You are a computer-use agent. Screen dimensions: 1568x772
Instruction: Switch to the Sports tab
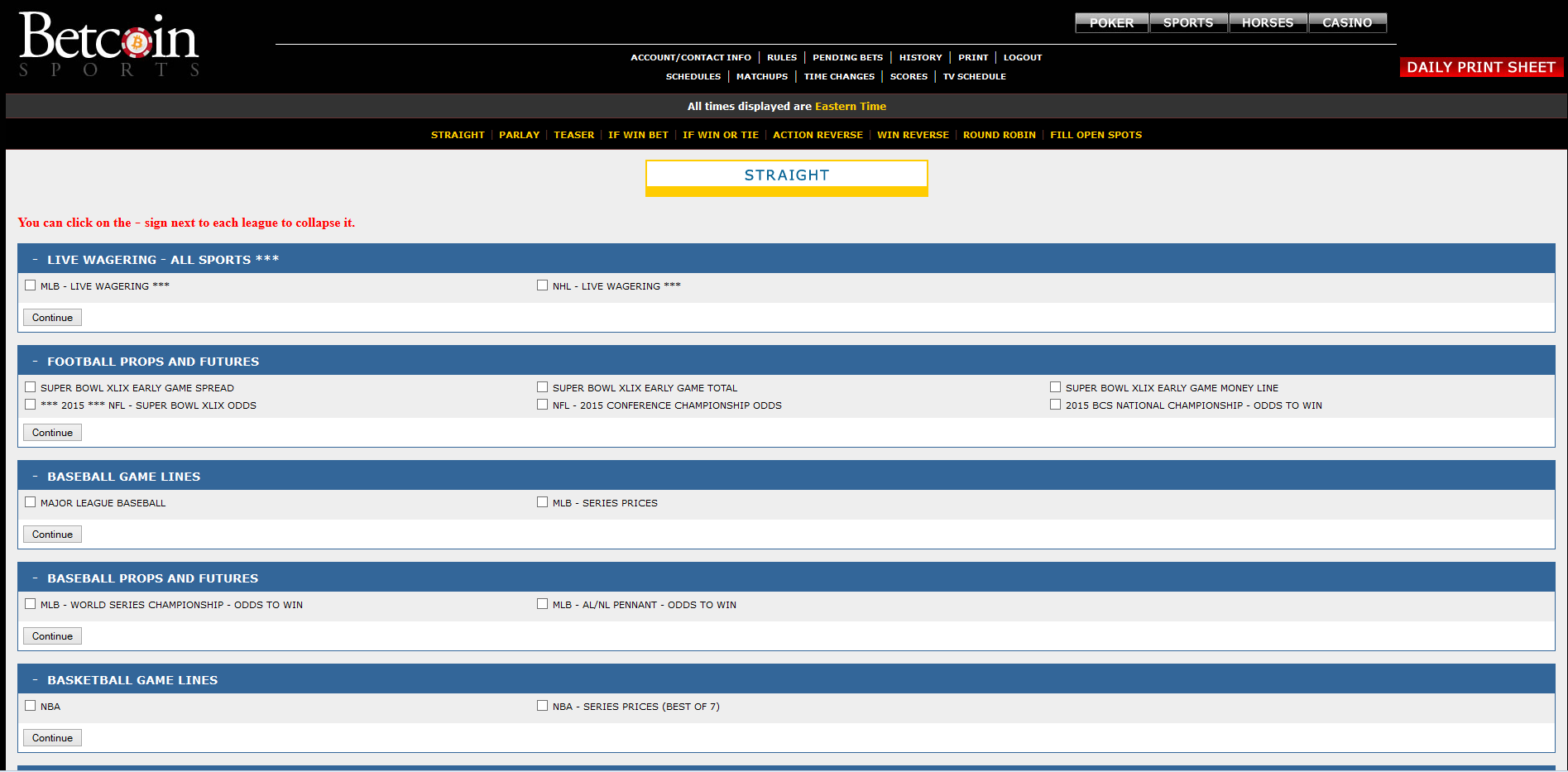pos(1188,22)
